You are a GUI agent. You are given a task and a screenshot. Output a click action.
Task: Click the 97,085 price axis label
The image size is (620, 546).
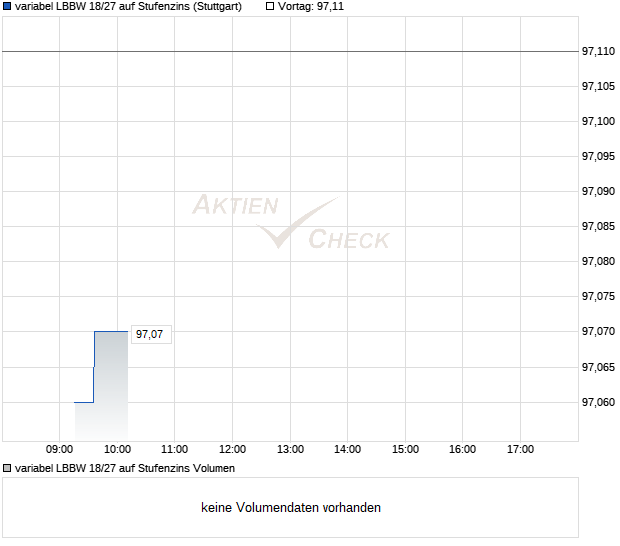(x=598, y=227)
